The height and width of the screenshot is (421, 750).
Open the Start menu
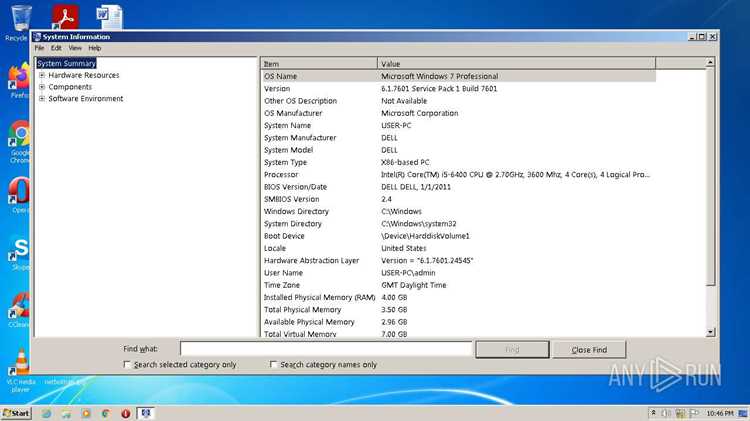point(16,413)
